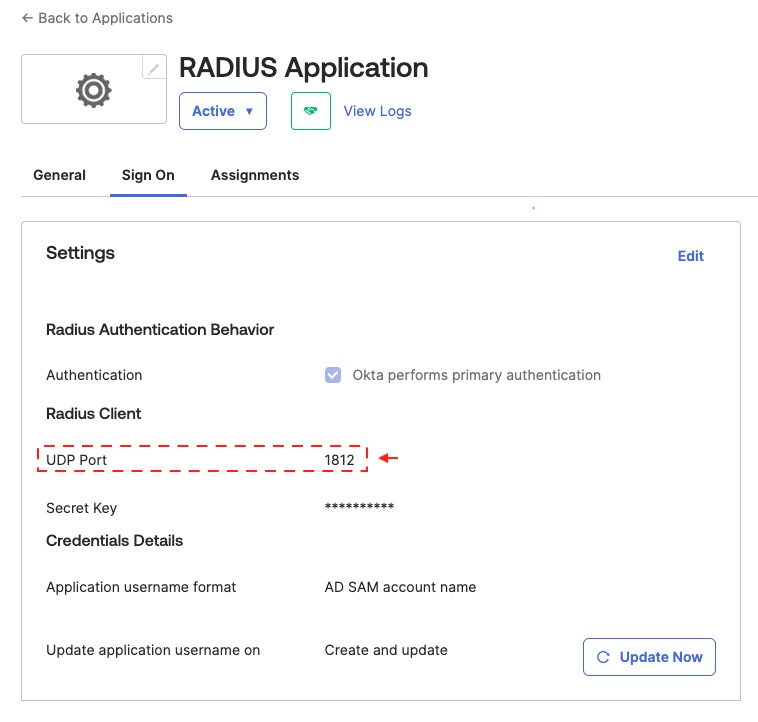
Task: Edit the application logo pencil icon
Action: 154,69
